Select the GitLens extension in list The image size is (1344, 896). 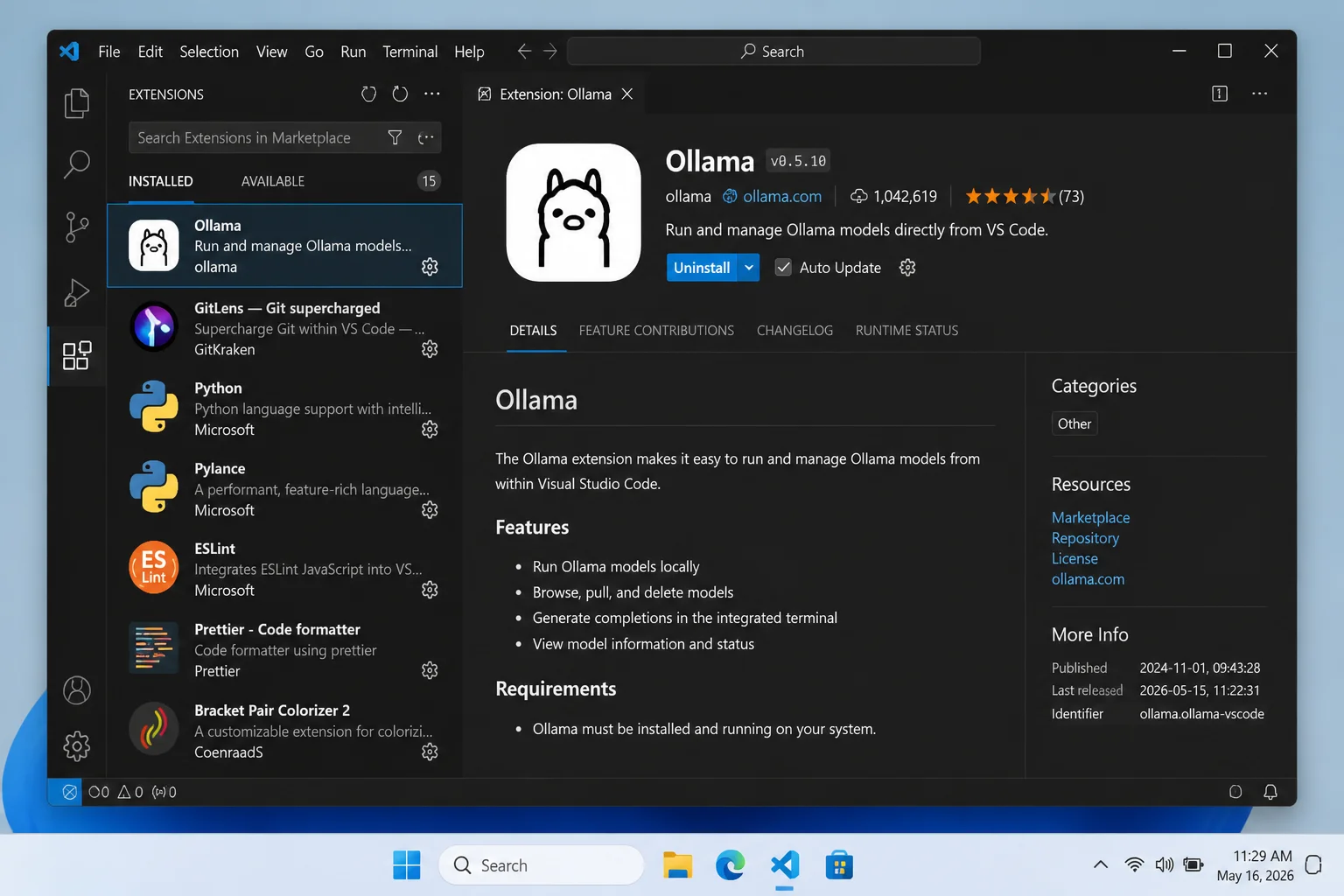[x=284, y=328]
